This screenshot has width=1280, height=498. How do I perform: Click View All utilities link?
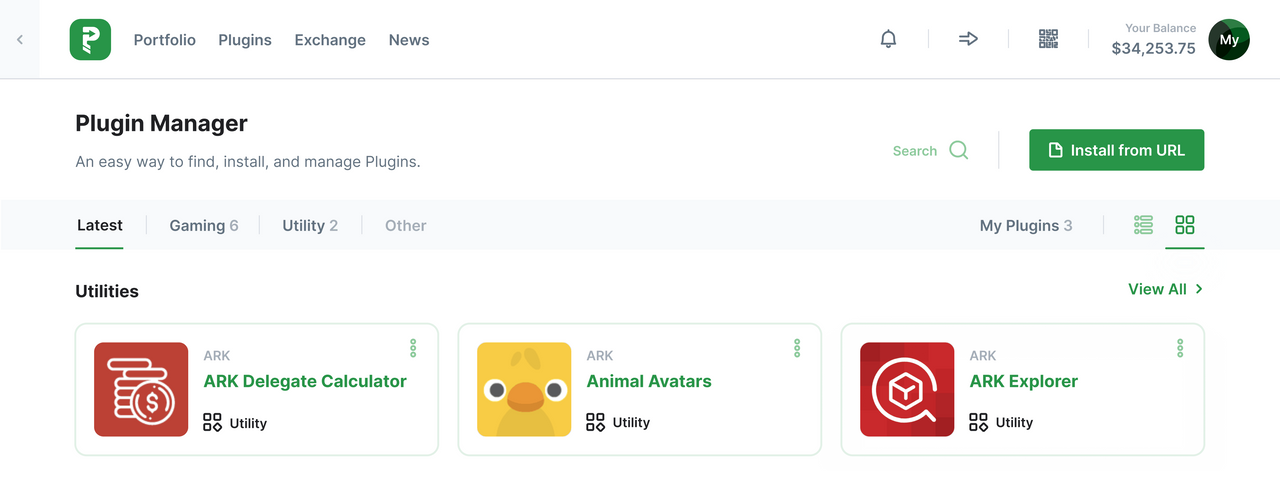click(x=1166, y=289)
